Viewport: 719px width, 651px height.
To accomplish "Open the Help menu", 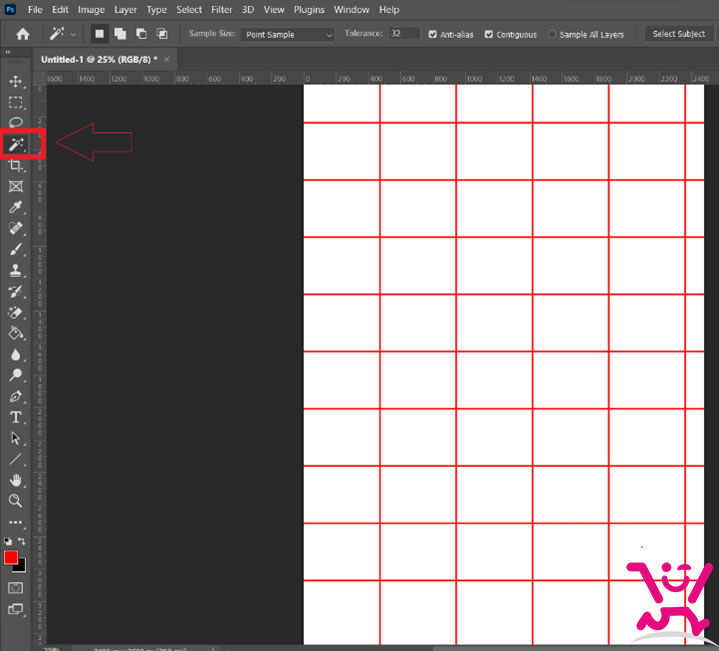I will coord(389,10).
